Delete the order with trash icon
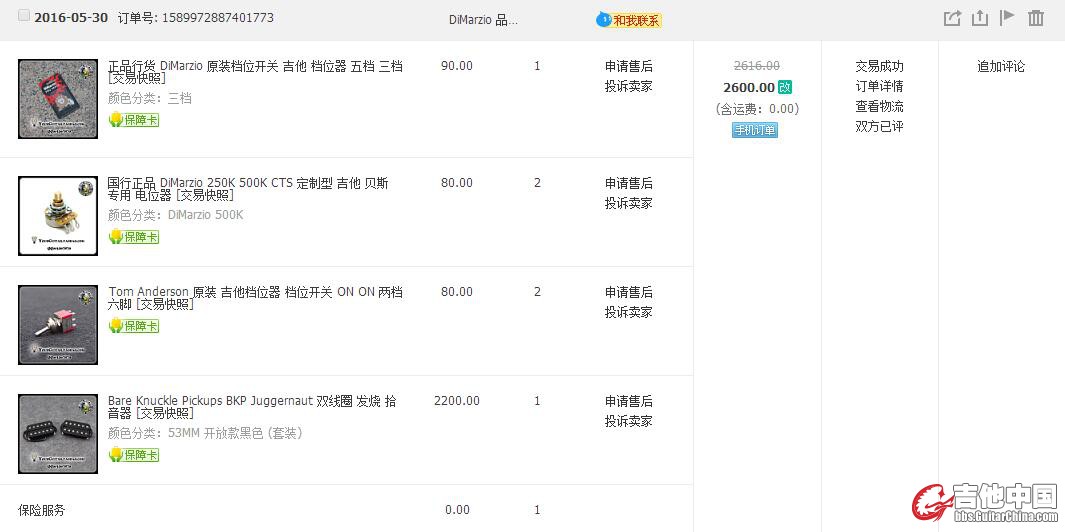Viewport: 1065px width, 532px height. (1036, 18)
